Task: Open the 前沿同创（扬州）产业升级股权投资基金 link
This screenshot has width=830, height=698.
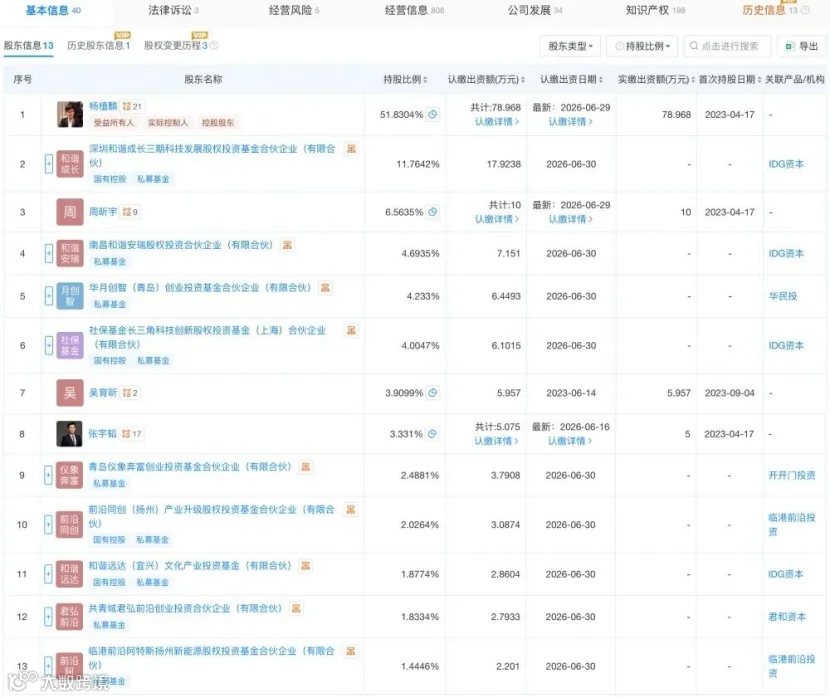Action: [x=211, y=516]
